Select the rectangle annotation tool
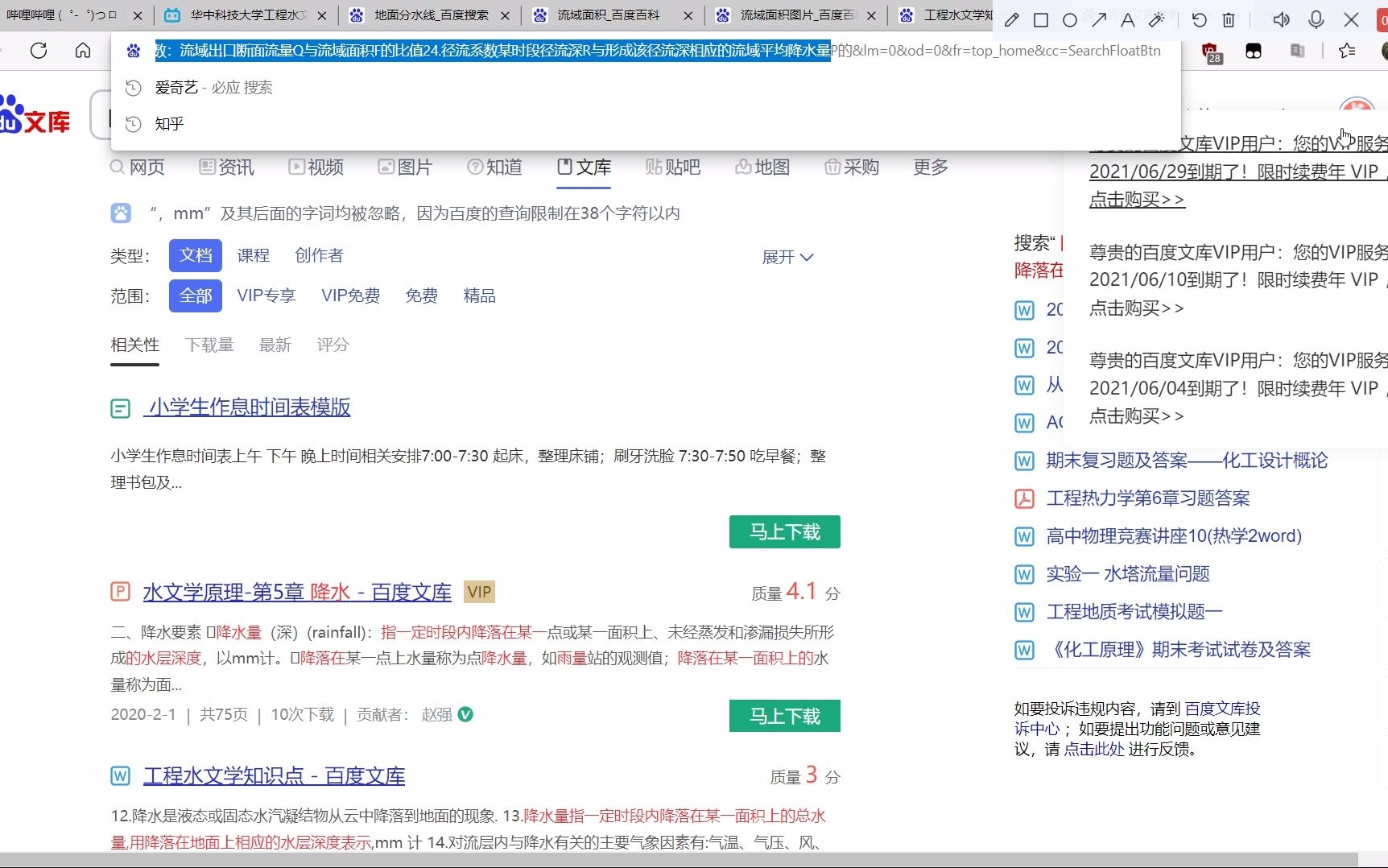Viewport: 1388px width, 868px height. coord(1041,19)
